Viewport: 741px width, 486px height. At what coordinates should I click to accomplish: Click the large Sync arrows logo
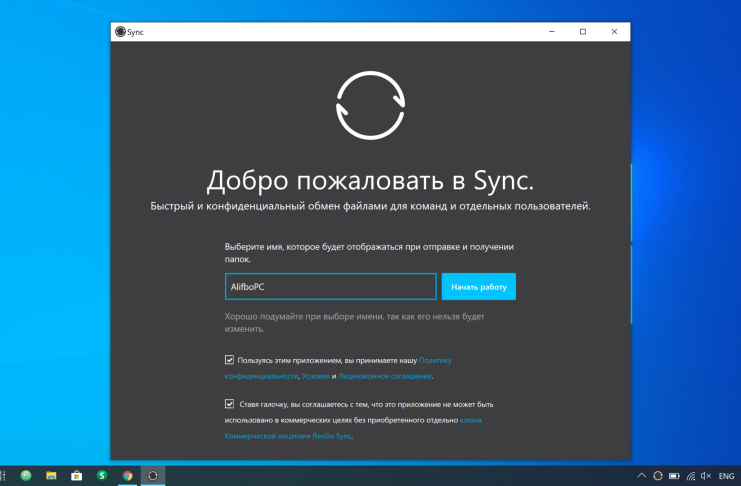[370, 105]
